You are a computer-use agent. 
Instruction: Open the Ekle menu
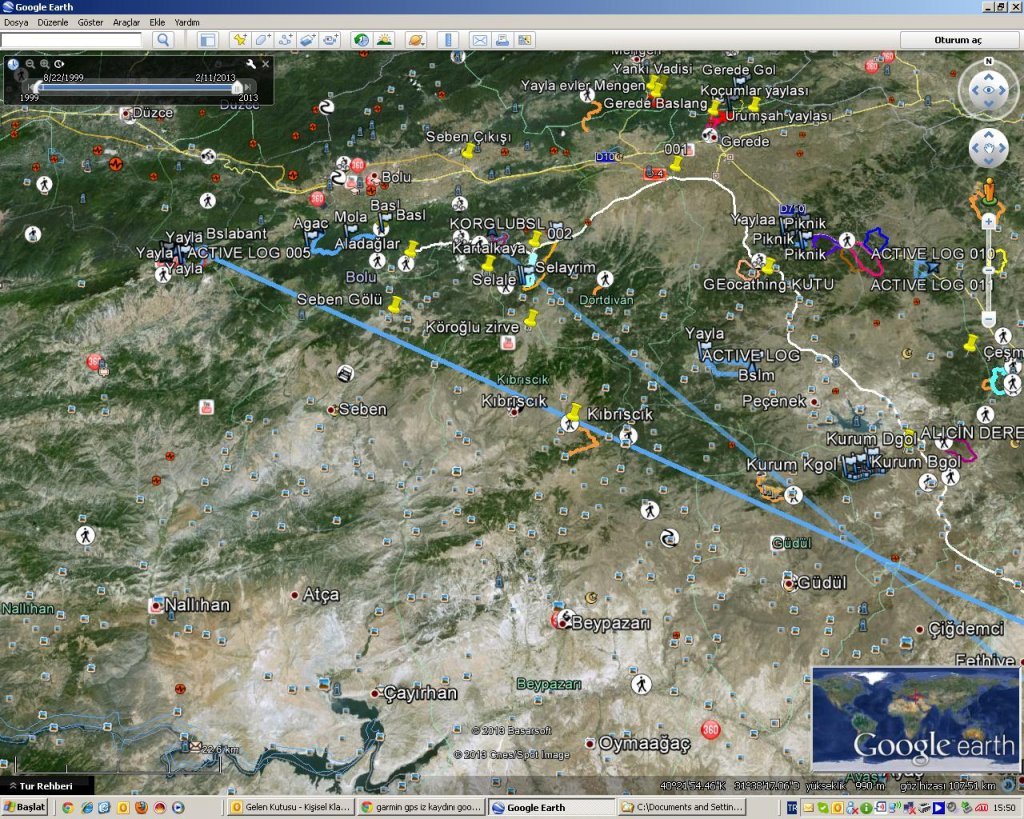[157, 22]
